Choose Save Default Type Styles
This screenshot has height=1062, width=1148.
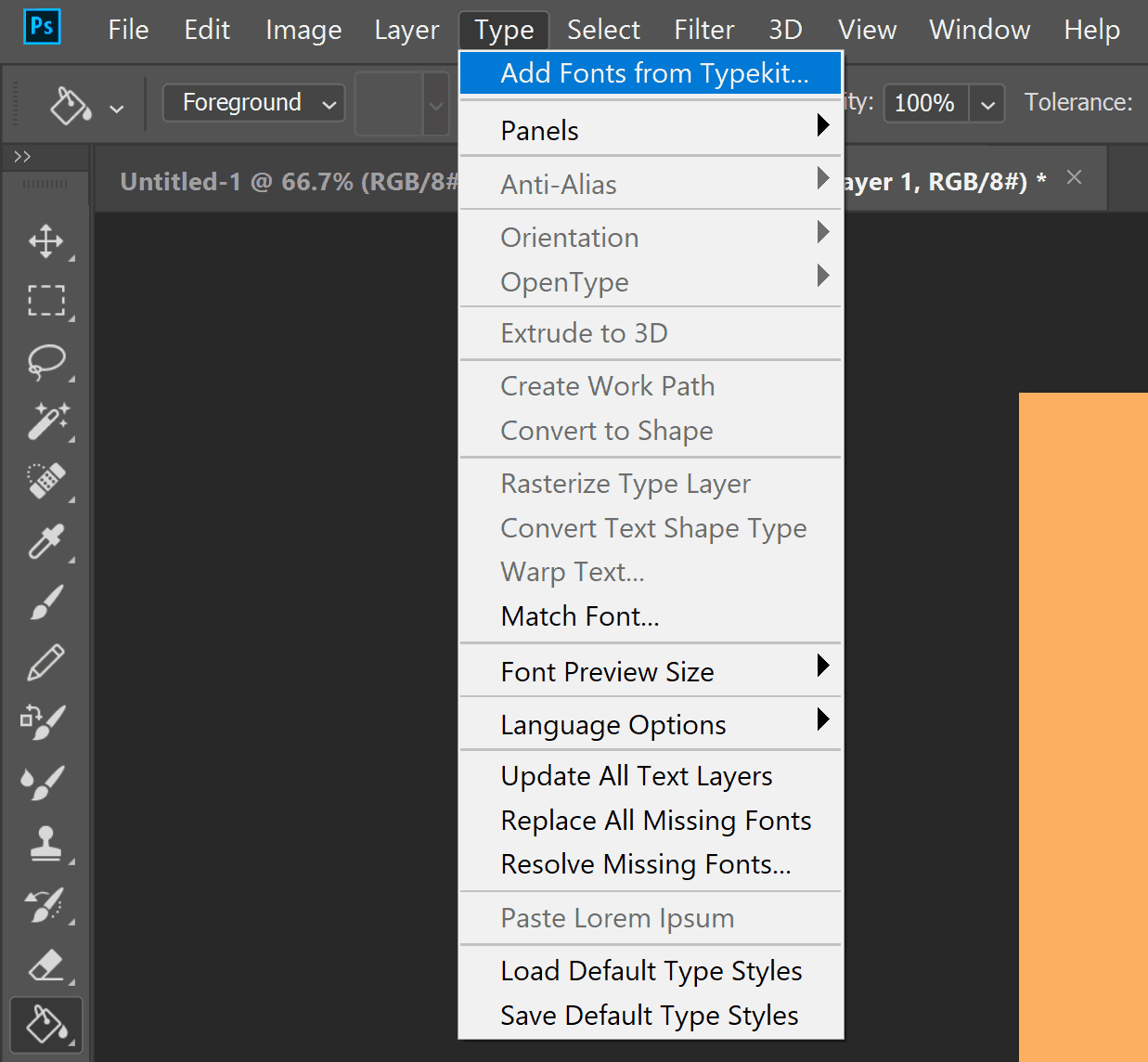click(x=651, y=1016)
